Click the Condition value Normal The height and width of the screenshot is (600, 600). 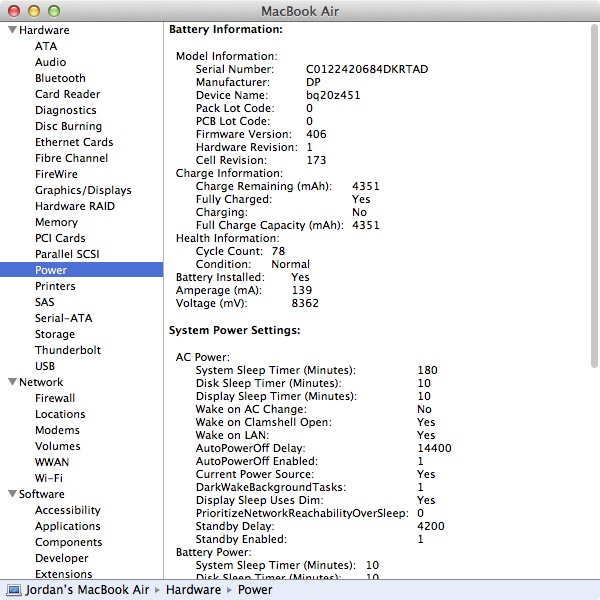(290, 264)
